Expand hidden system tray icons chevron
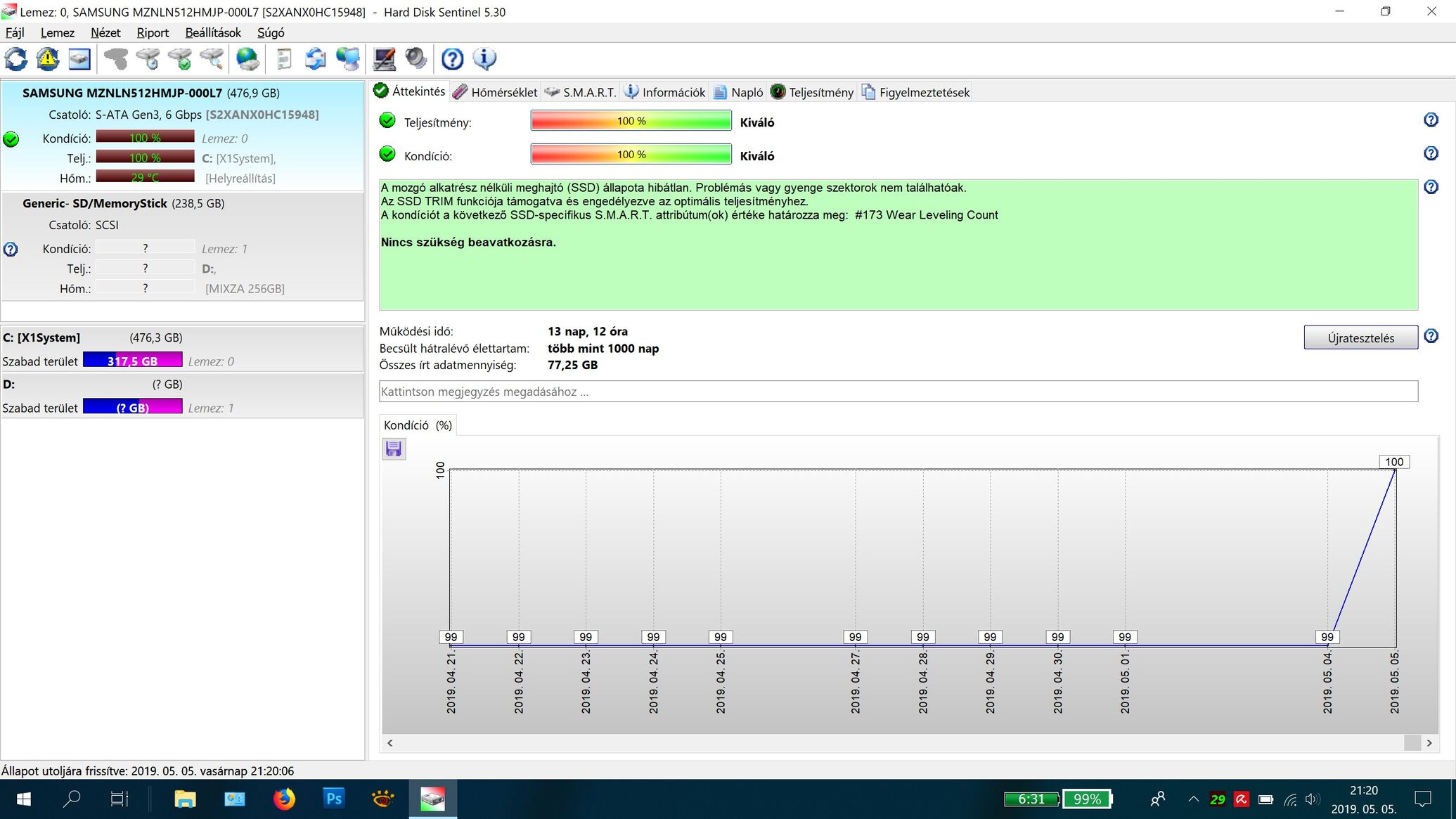1456x819 pixels. point(1193,799)
